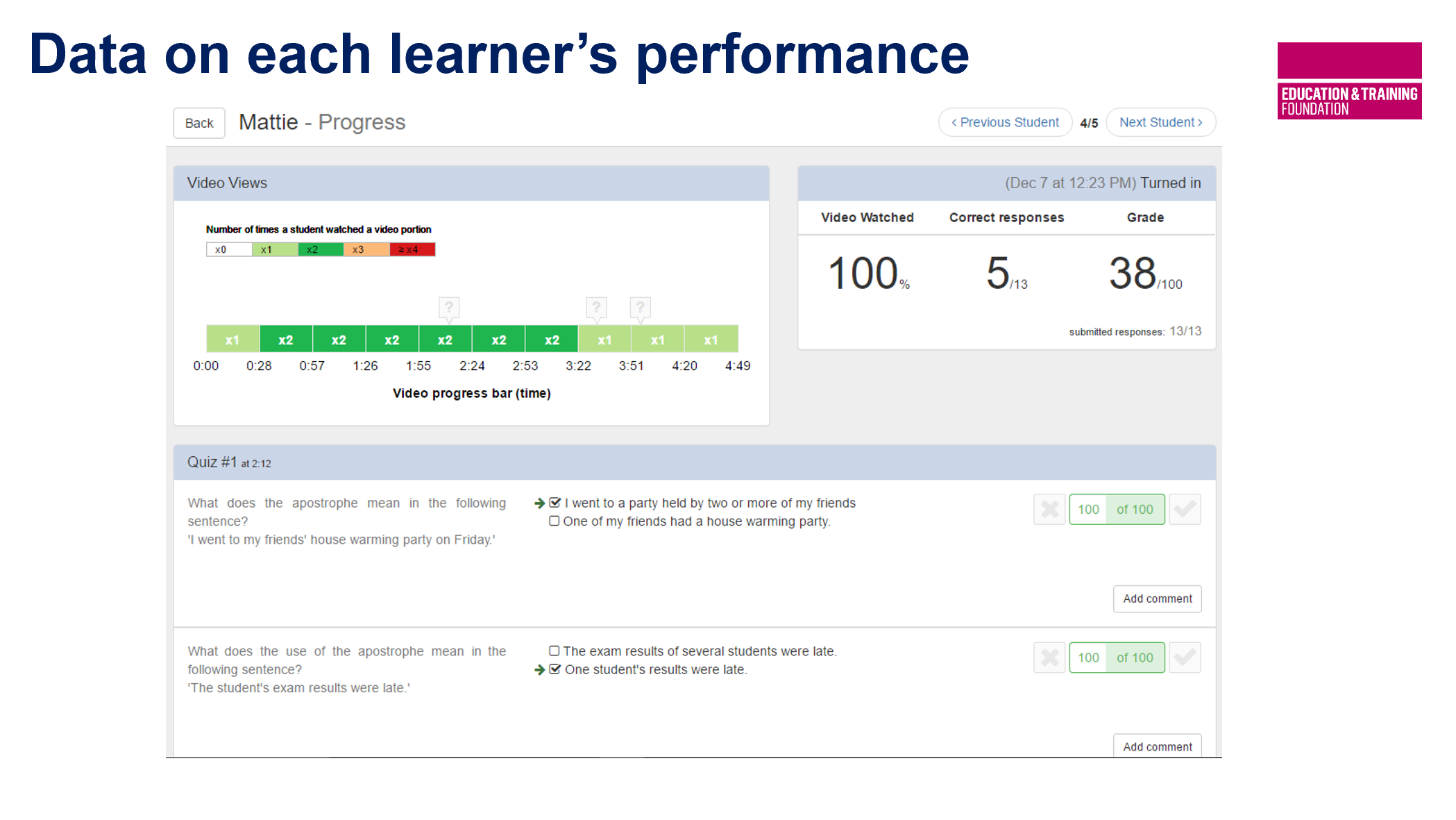This screenshot has width=1456, height=820.
Task: Mark first question correct with checkmark icon
Action: point(1185,510)
